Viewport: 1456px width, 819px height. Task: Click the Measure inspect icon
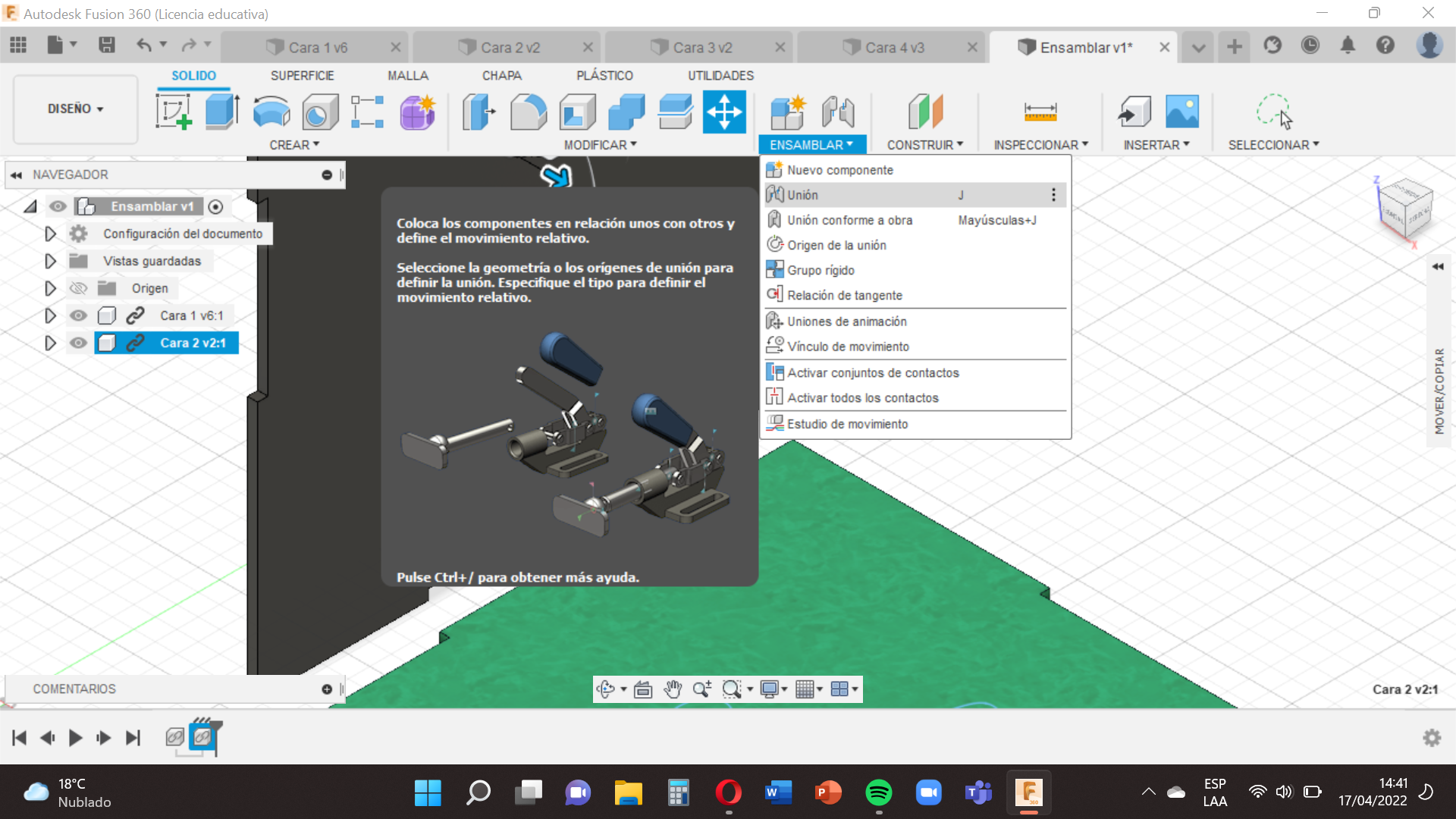(x=1040, y=112)
